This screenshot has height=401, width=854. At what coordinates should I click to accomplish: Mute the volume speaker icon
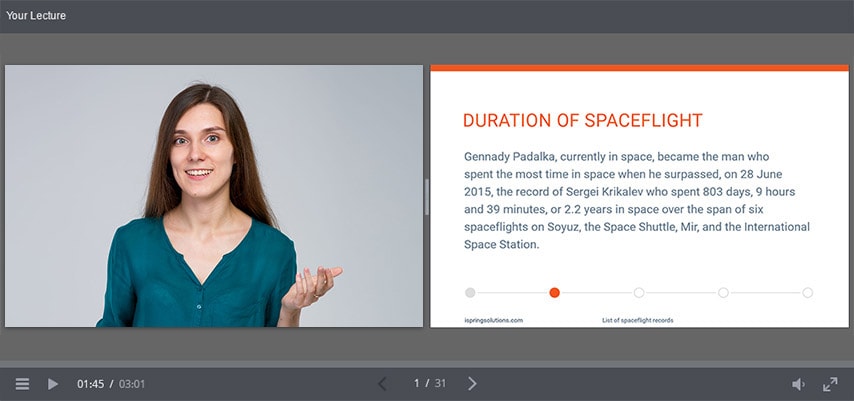point(798,385)
